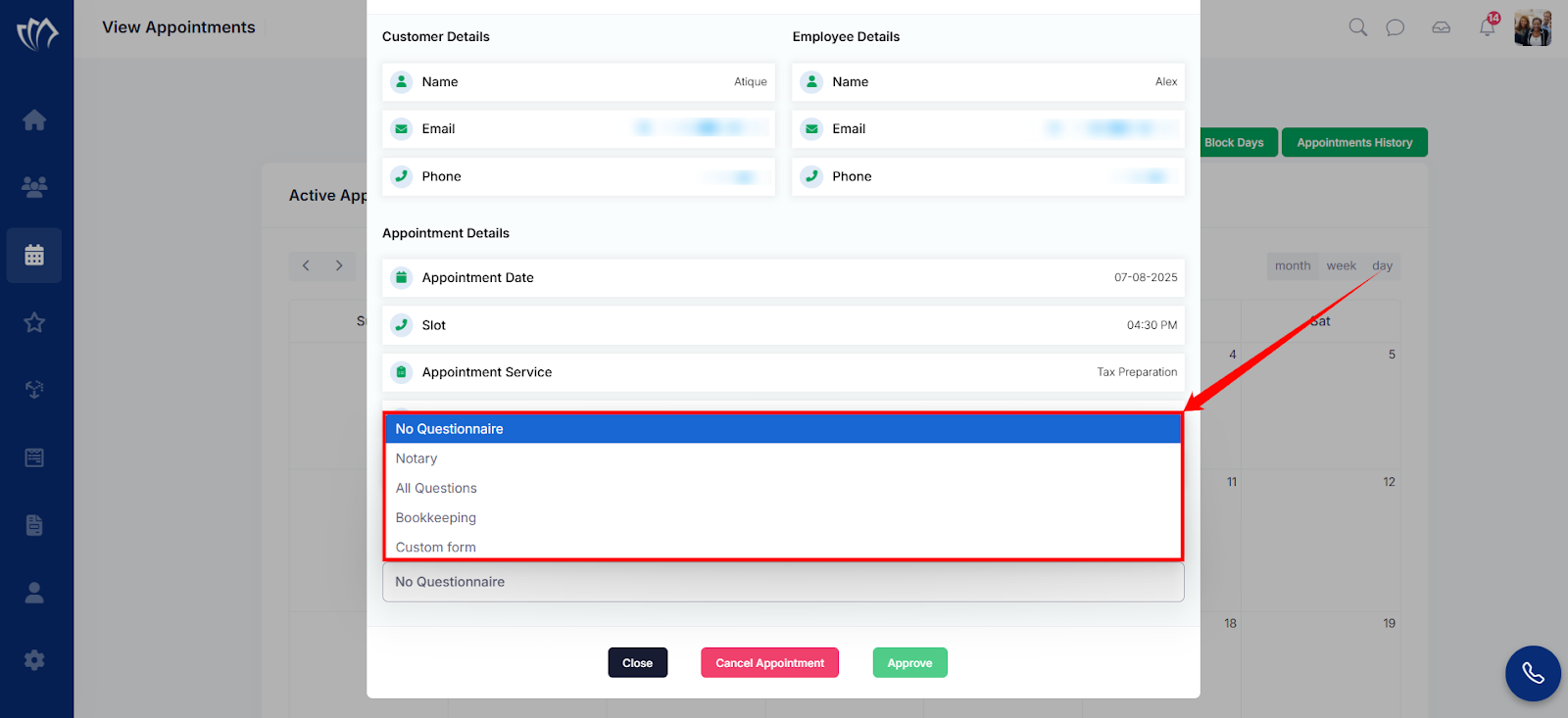
Task: Click the 07-08-2025 appointment date value
Action: pyautogui.click(x=1146, y=278)
